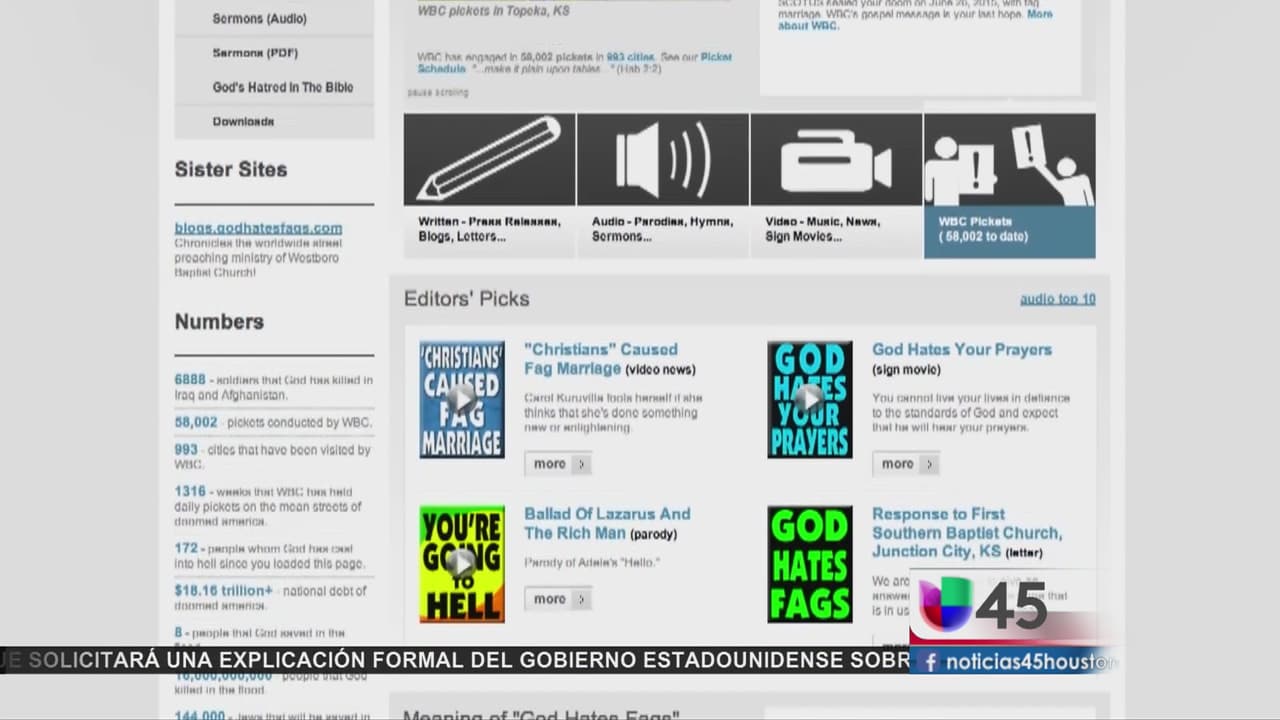1280x720 pixels.
Task: Click the "$18.16 trillion+" number link
Action: (223, 591)
